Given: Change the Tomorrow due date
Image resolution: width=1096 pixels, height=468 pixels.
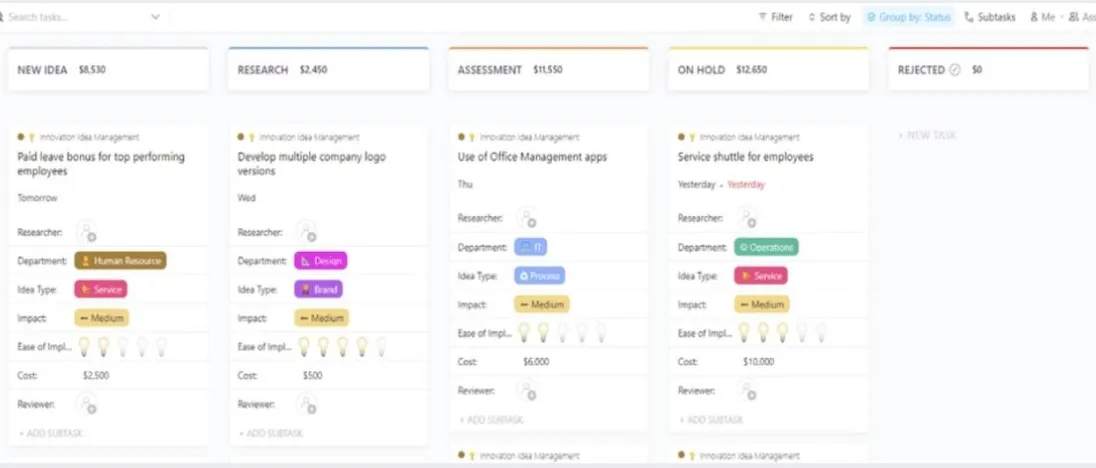Looking at the screenshot, I should (x=37, y=198).
